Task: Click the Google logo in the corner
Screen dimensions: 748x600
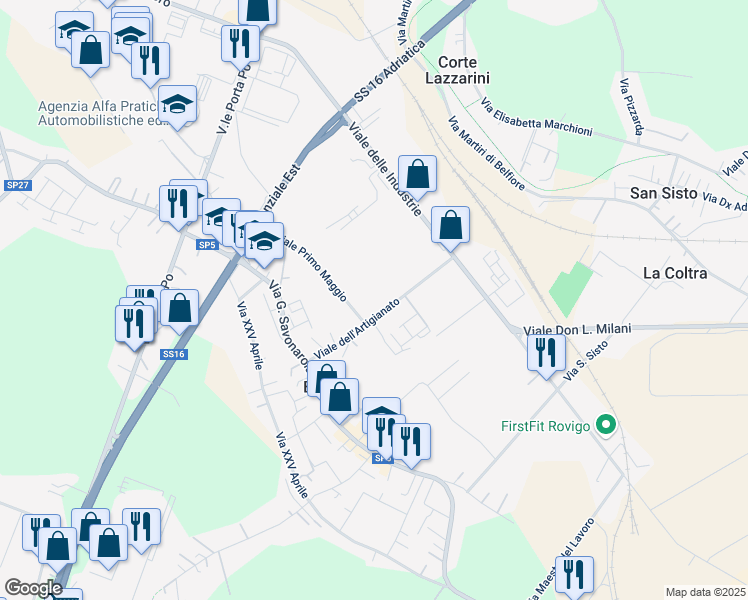Action: tap(33, 588)
